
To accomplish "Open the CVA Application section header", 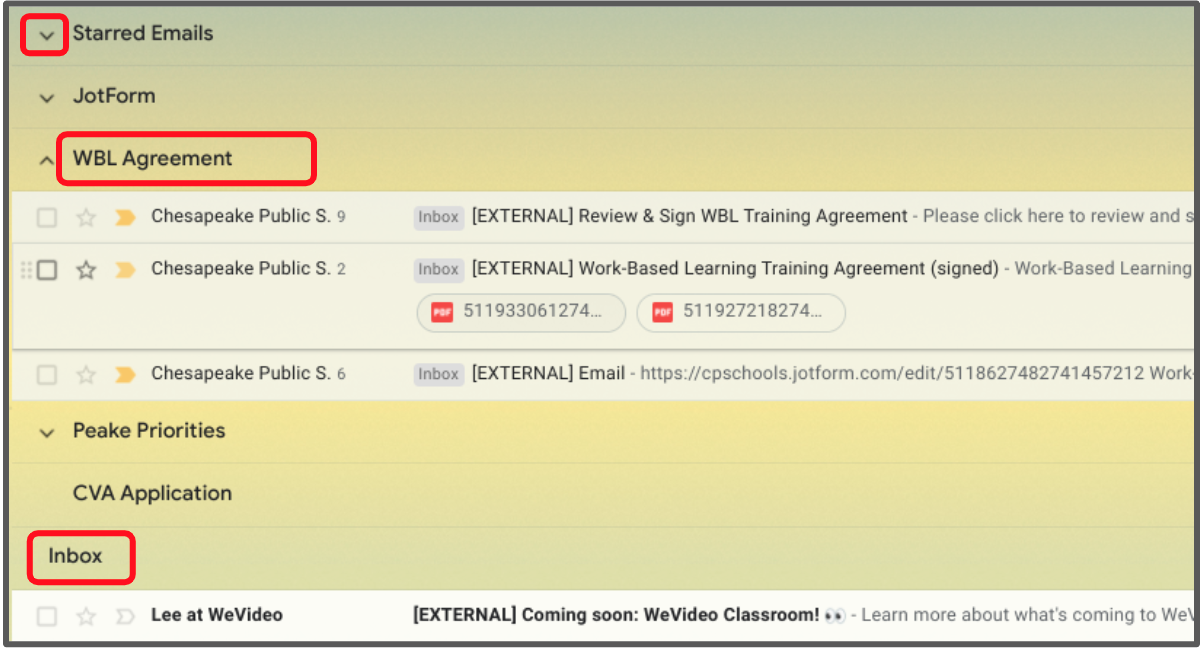I will pyautogui.click(x=152, y=493).
